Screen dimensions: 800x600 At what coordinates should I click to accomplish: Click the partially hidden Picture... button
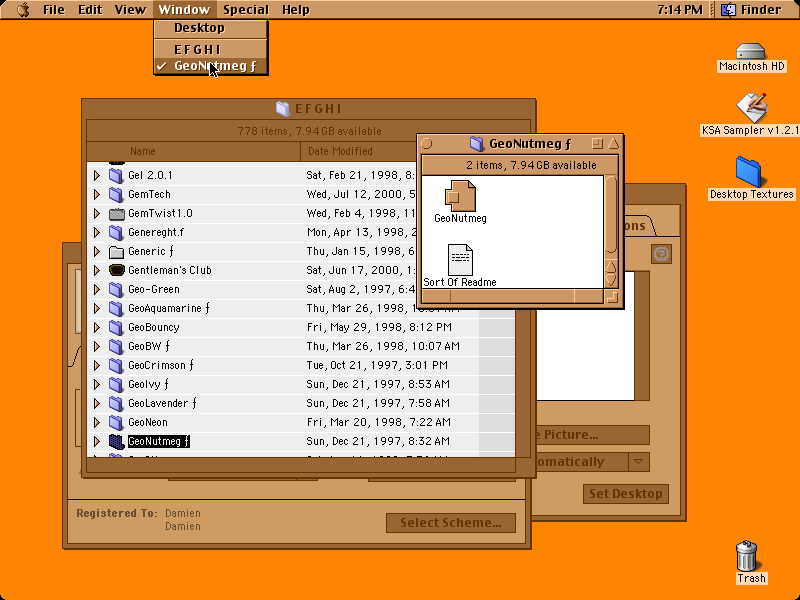593,435
